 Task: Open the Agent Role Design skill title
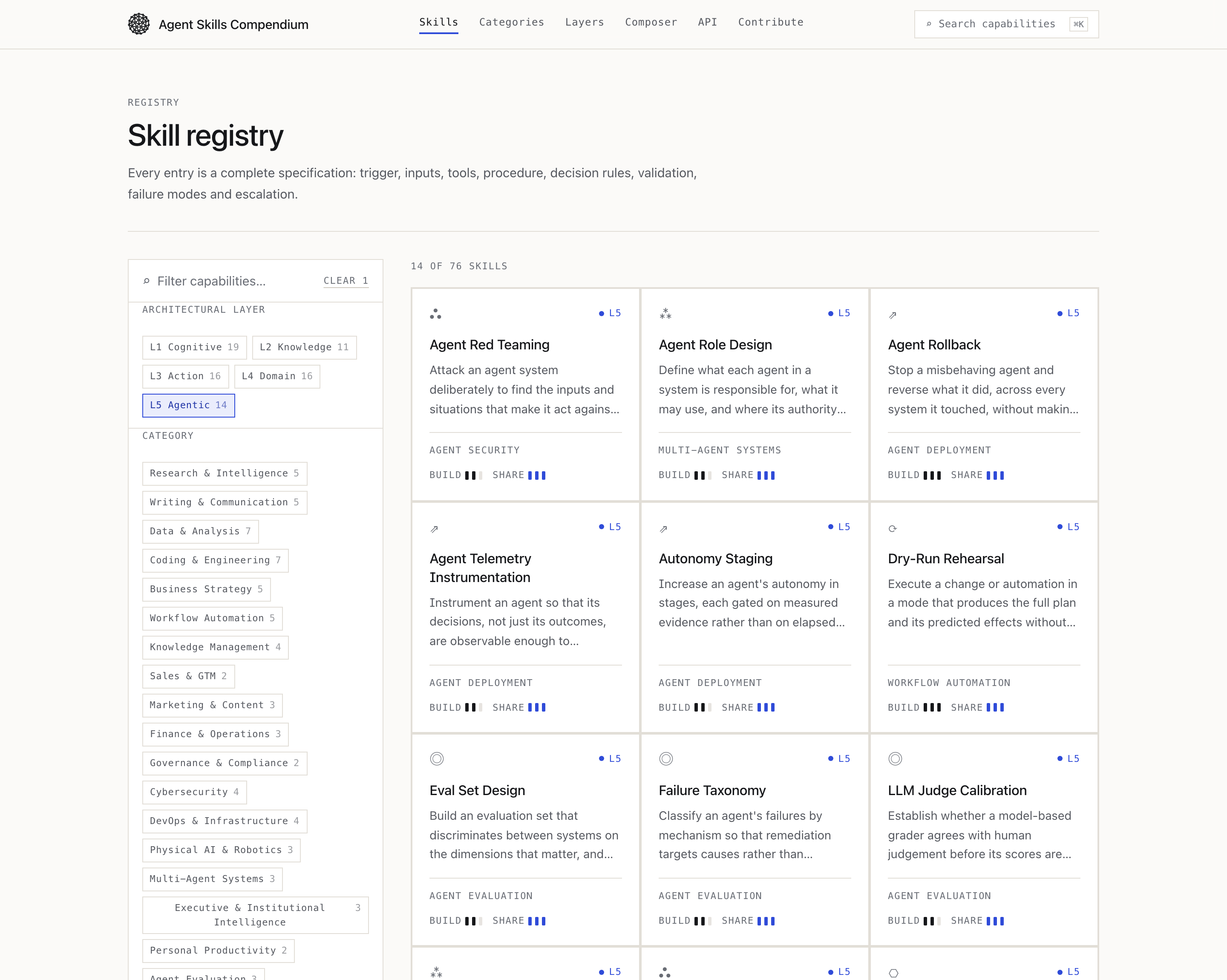tap(715, 345)
